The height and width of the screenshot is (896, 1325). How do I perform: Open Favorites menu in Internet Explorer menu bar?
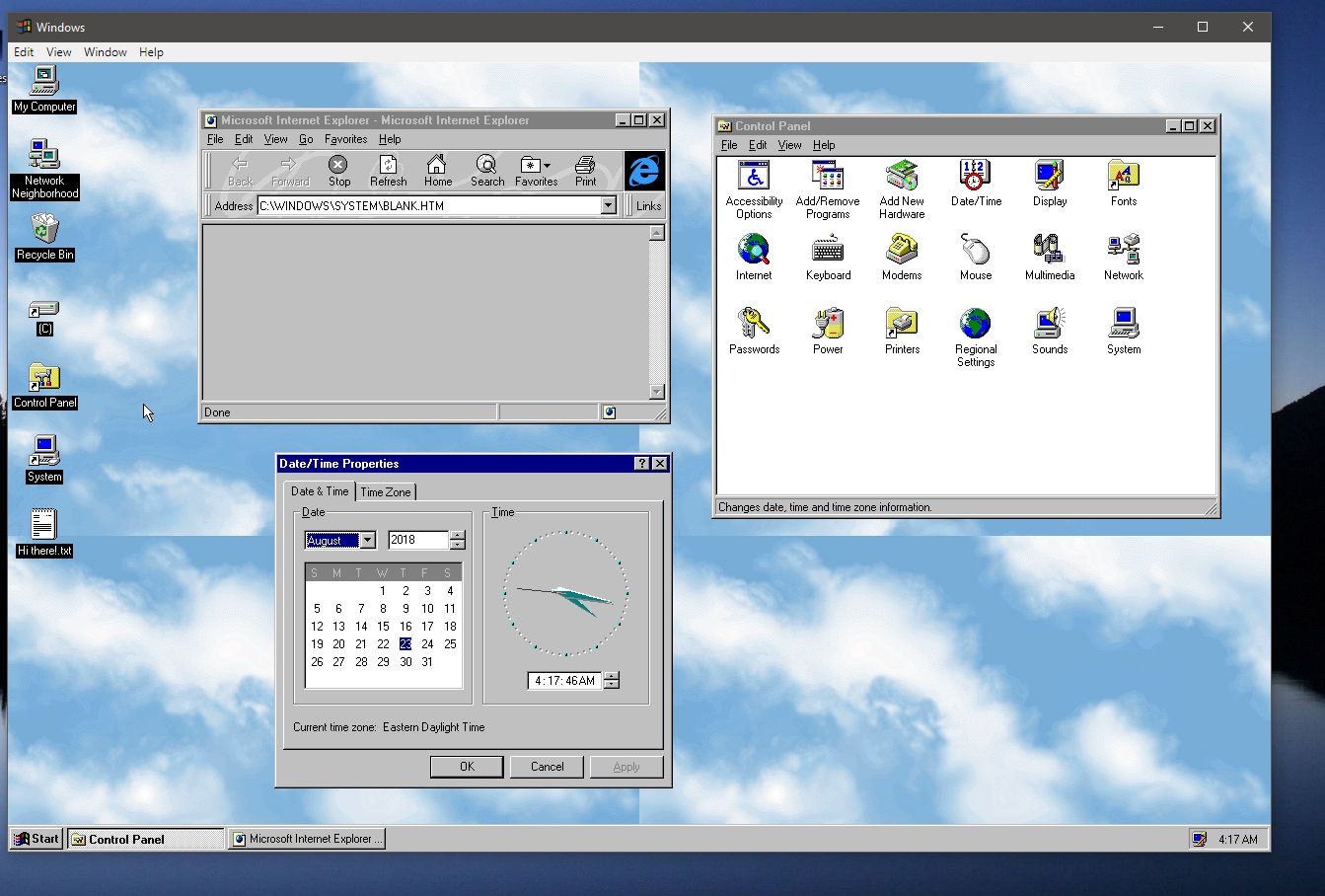345,139
